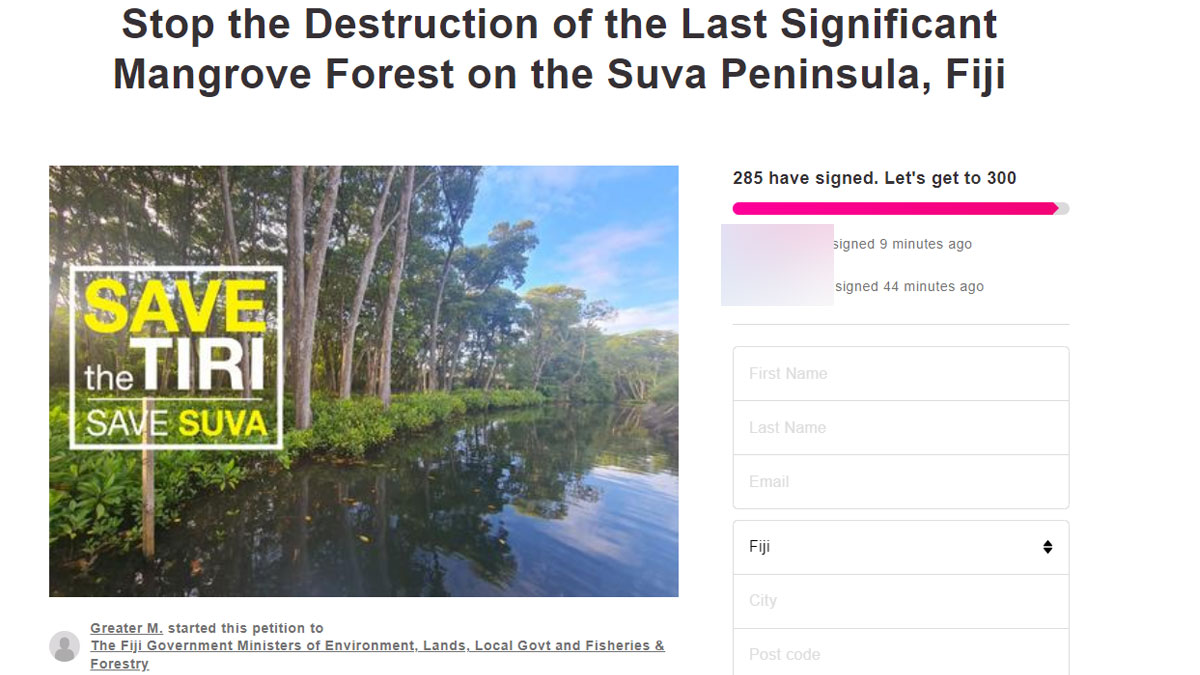
Task: Click the up-down arrow on the country selector
Action: 1047,547
